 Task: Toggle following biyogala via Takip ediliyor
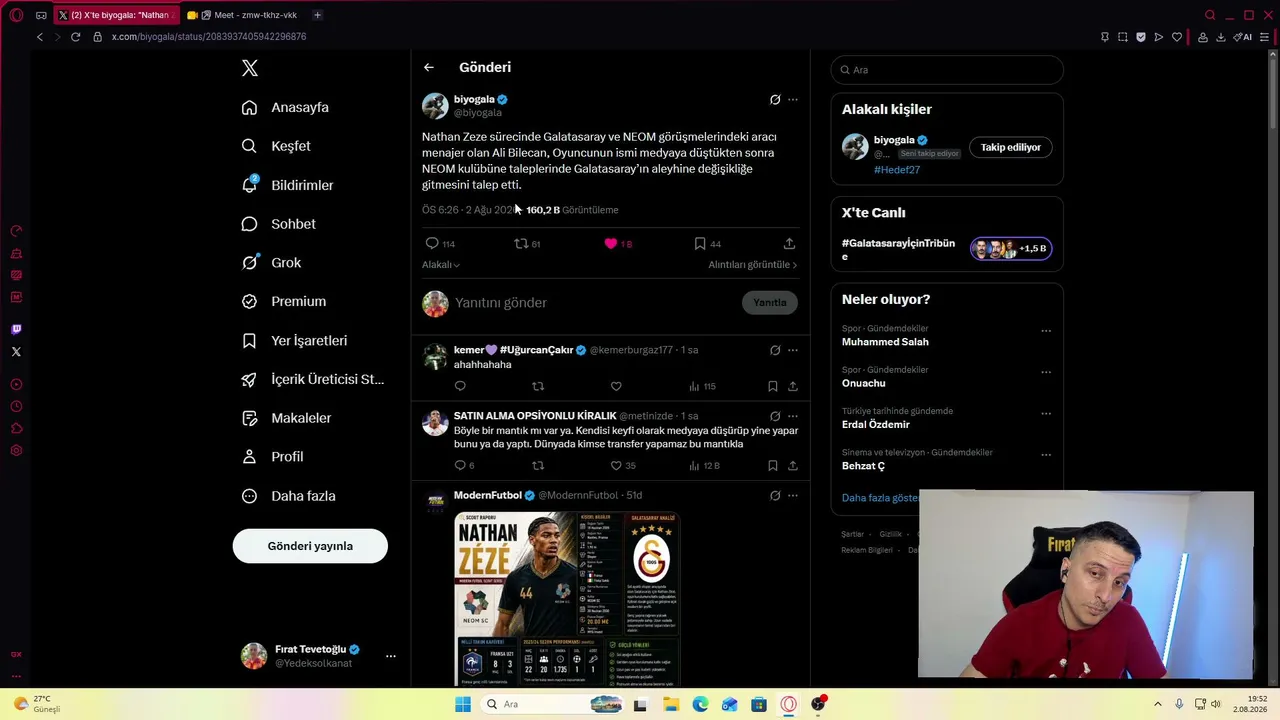coord(1010,147)
